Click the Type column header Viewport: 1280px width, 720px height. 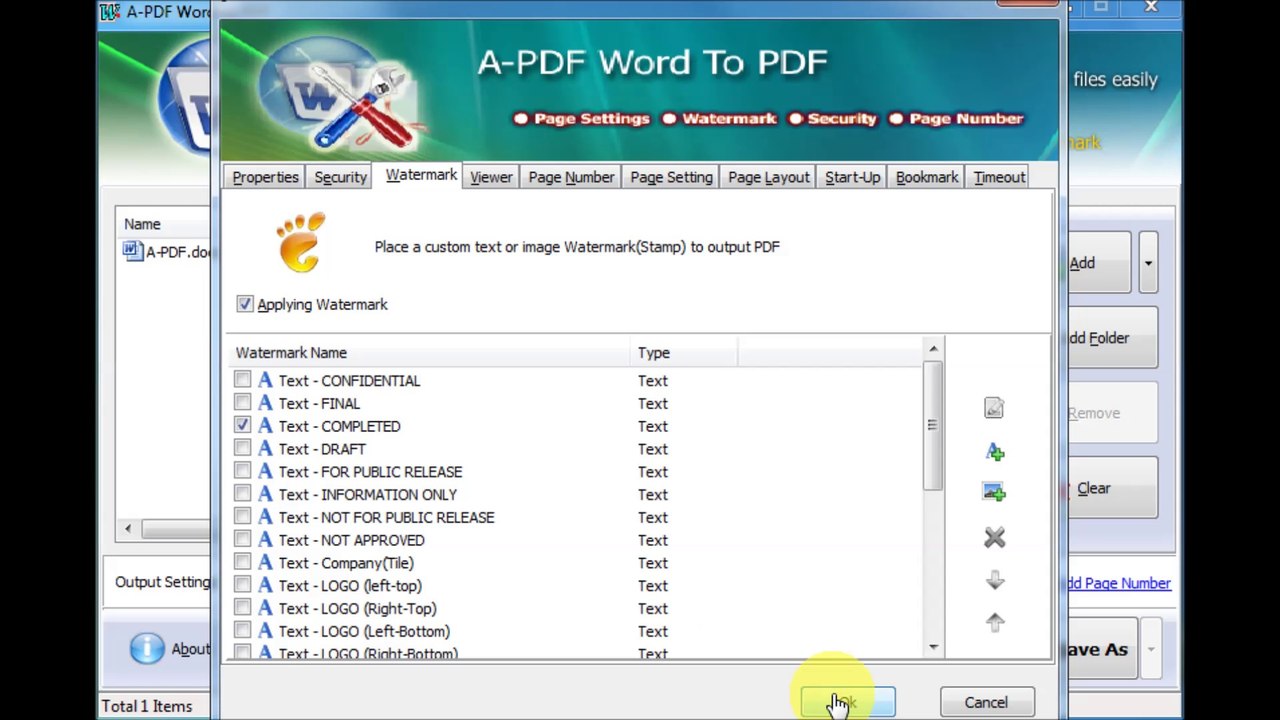tap(686, 352)
